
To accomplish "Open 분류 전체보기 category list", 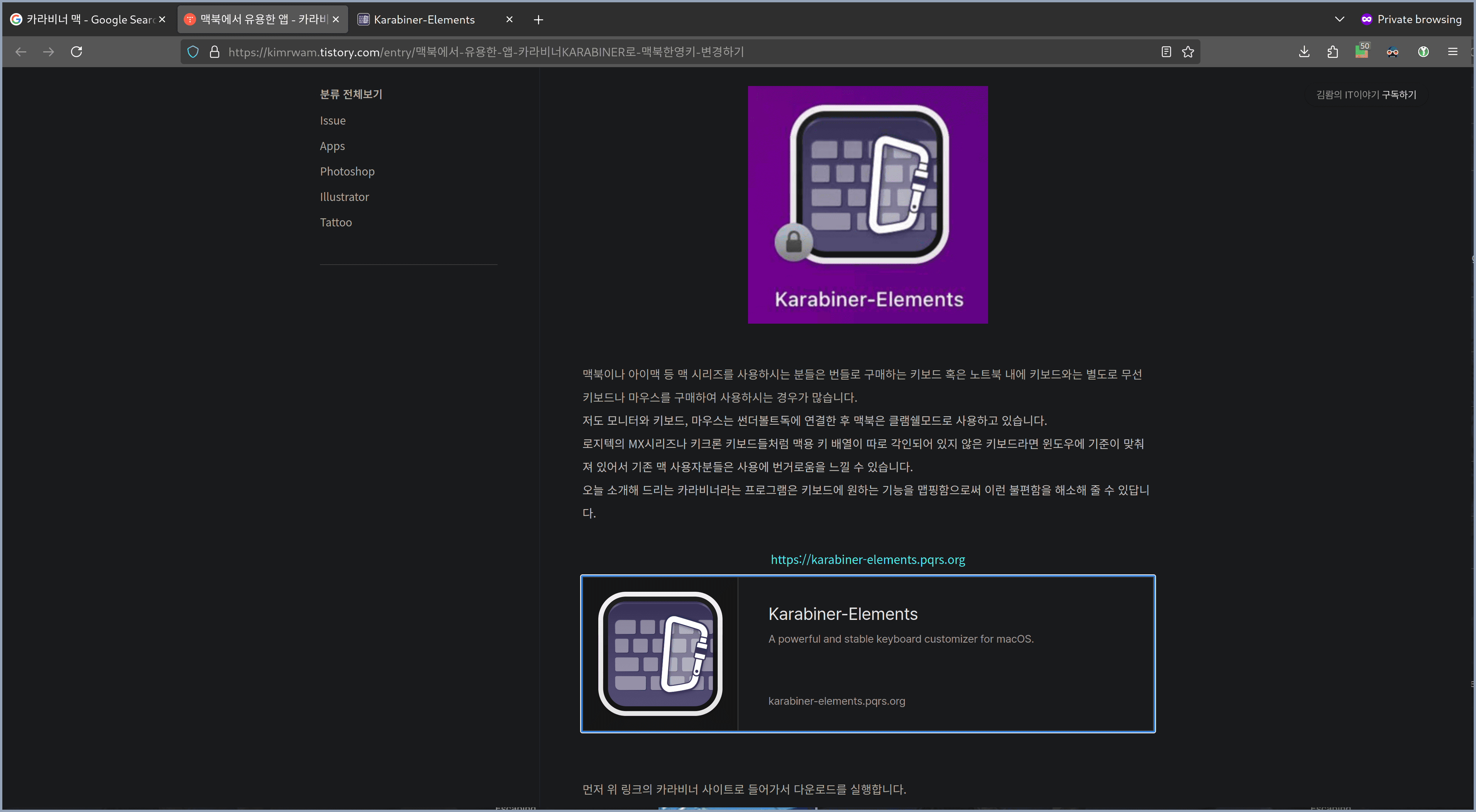I will pyautogui.click(x=350, y=94).
